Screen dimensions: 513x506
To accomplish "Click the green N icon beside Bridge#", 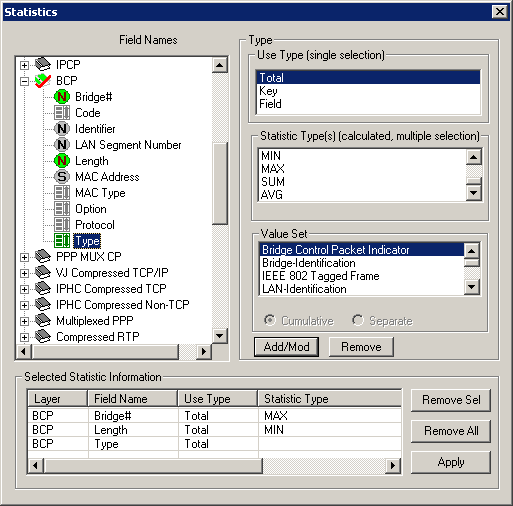I will 62,97.
